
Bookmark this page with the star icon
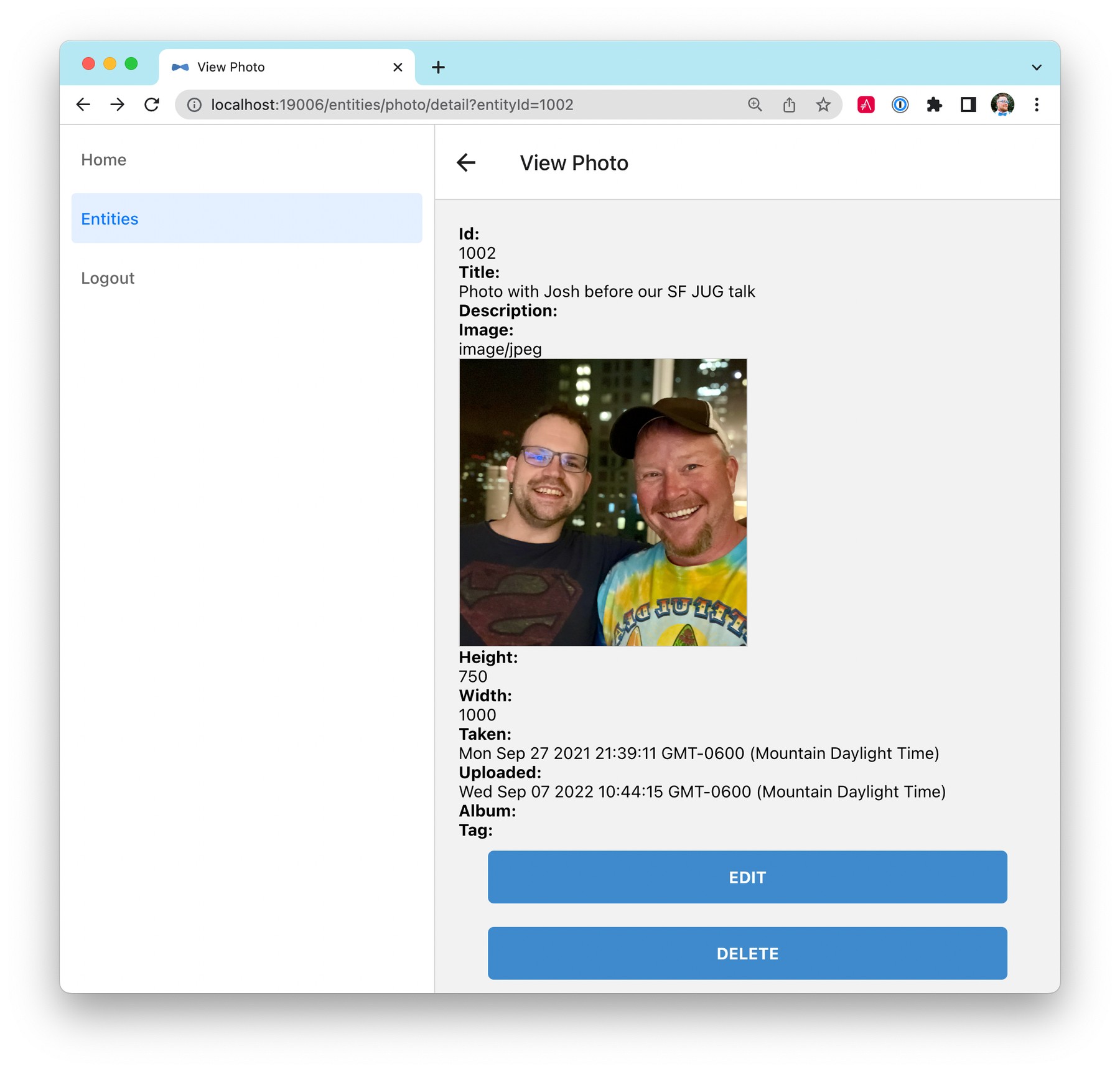[x=823, y=105]
